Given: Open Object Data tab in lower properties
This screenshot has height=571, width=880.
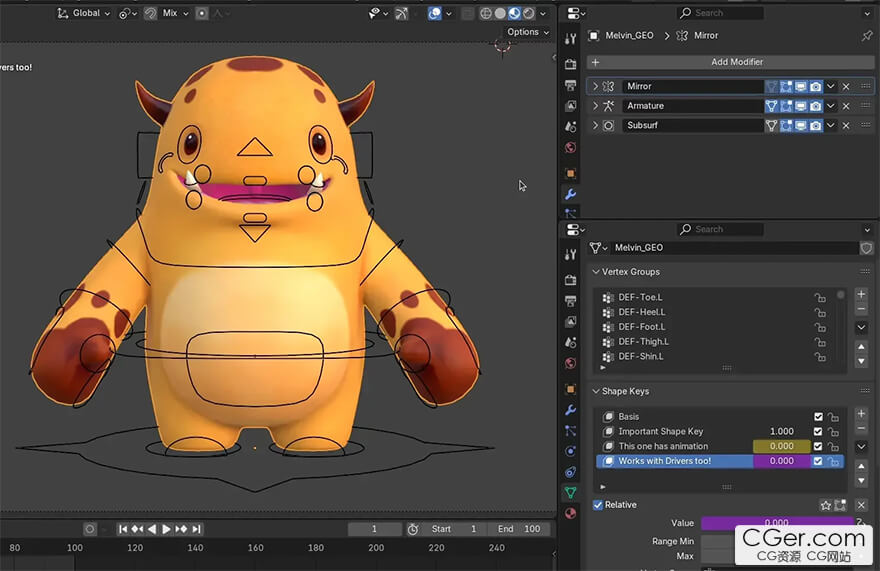Looking at the screenshot, I should coord(570,493).
